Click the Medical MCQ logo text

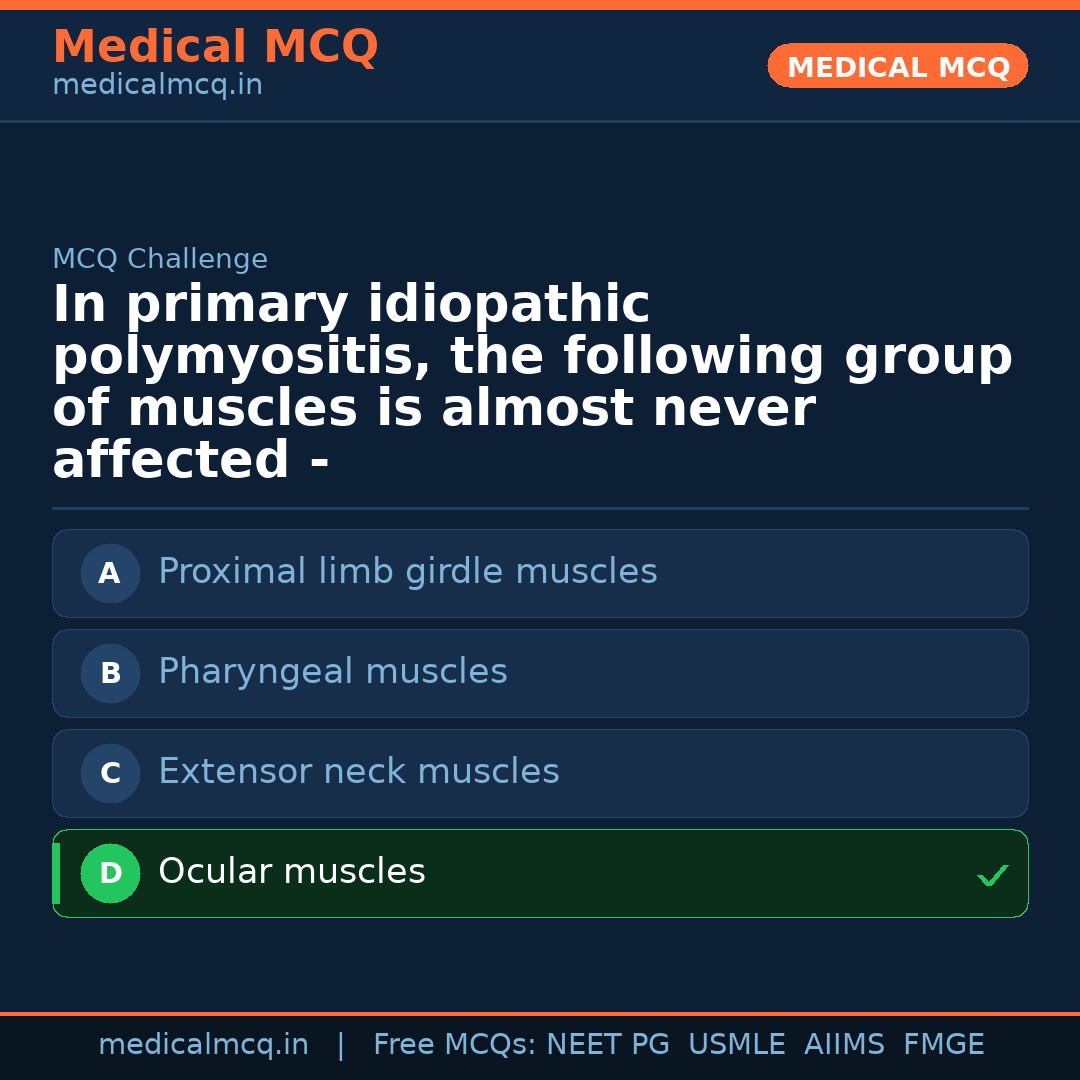point(215,46)
